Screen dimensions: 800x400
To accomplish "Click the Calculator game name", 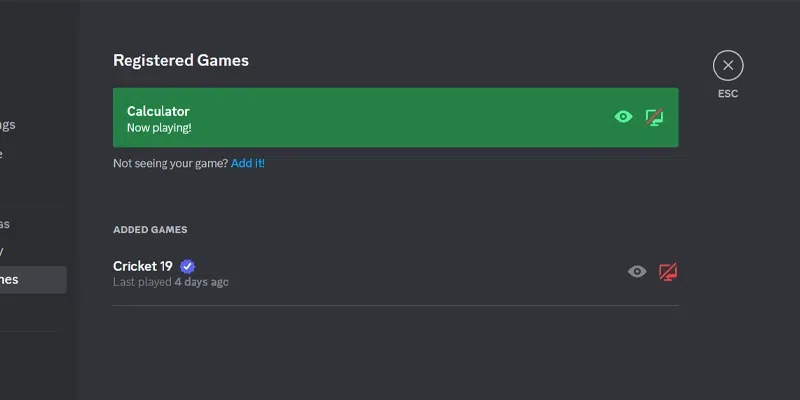I will [158, 111].
